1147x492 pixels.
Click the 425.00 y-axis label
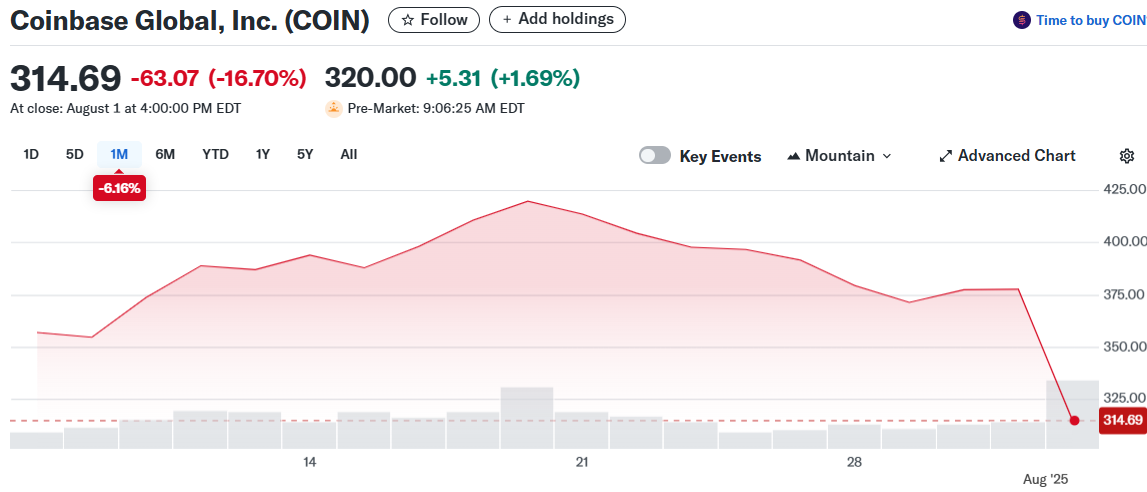click(1124, 189)
